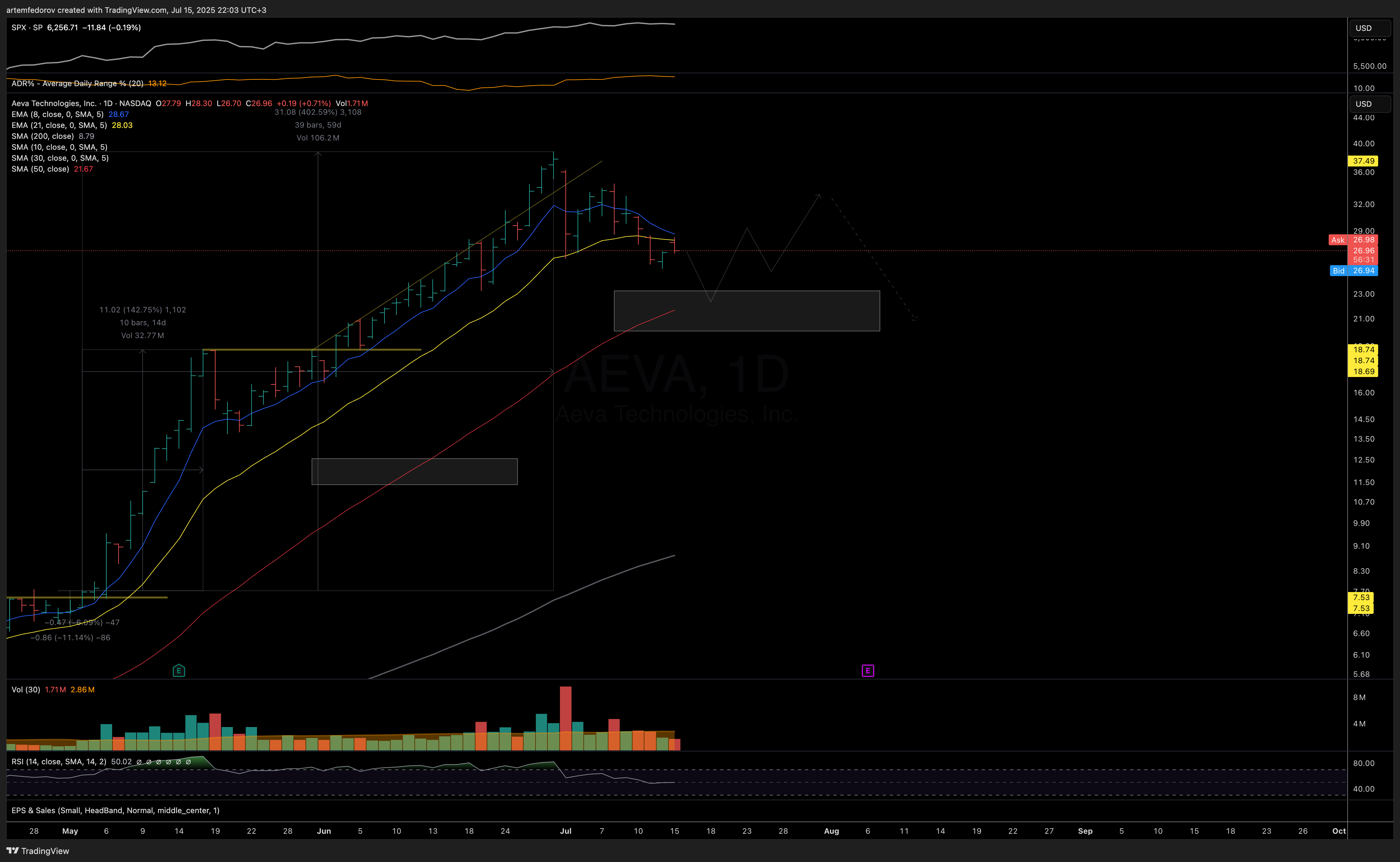Click the RSI value 50.02

click(121, 762)
